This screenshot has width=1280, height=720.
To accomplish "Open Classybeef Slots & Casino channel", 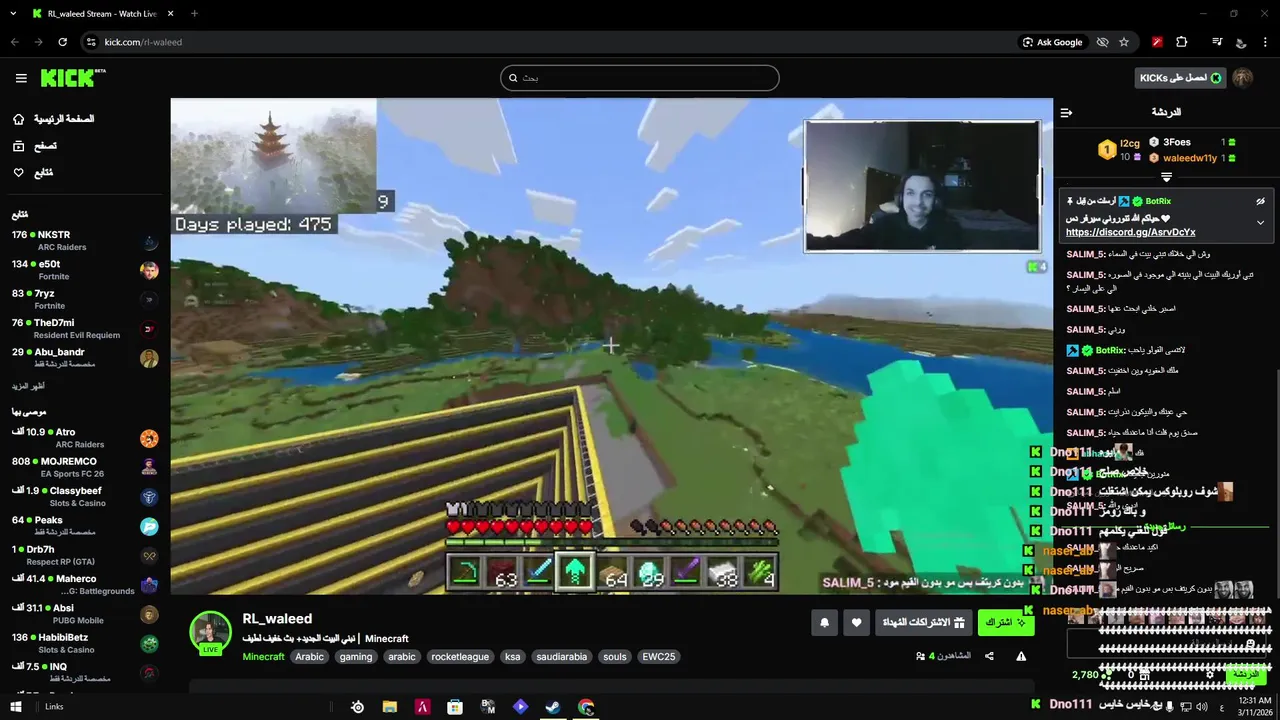I will pos(84,497).
